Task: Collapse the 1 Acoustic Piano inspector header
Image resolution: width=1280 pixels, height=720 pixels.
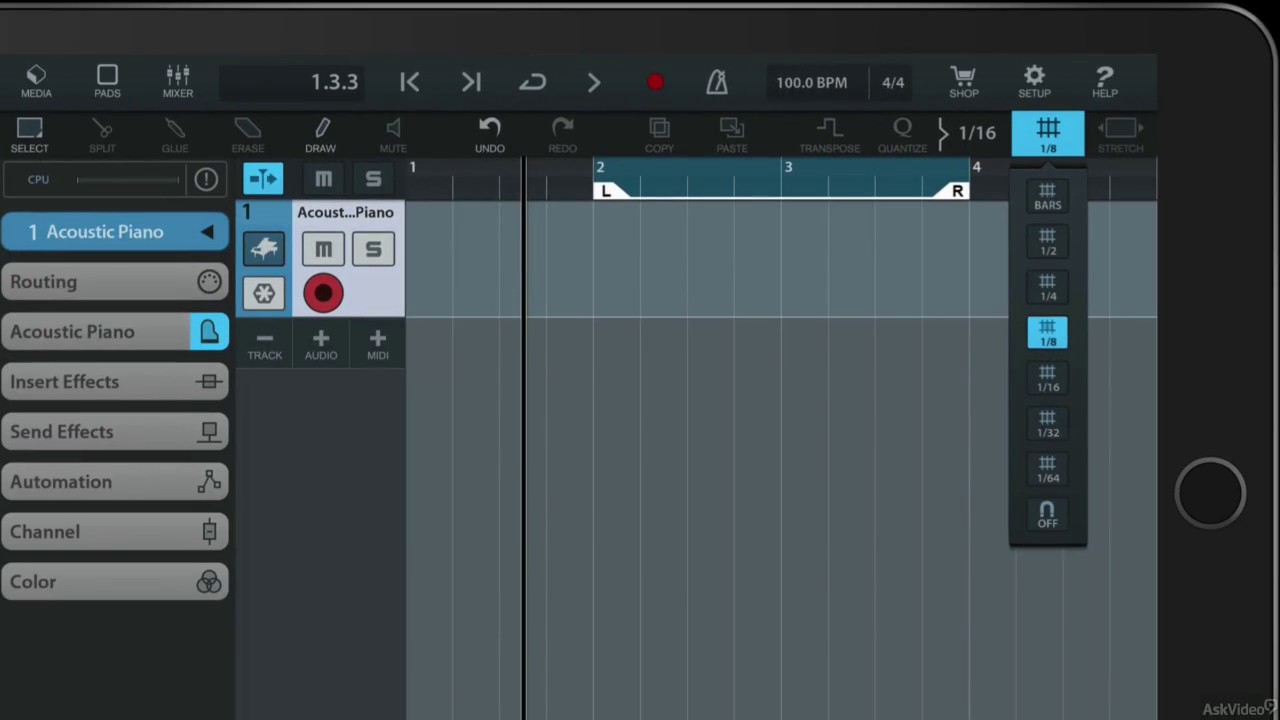Action: 115,232
